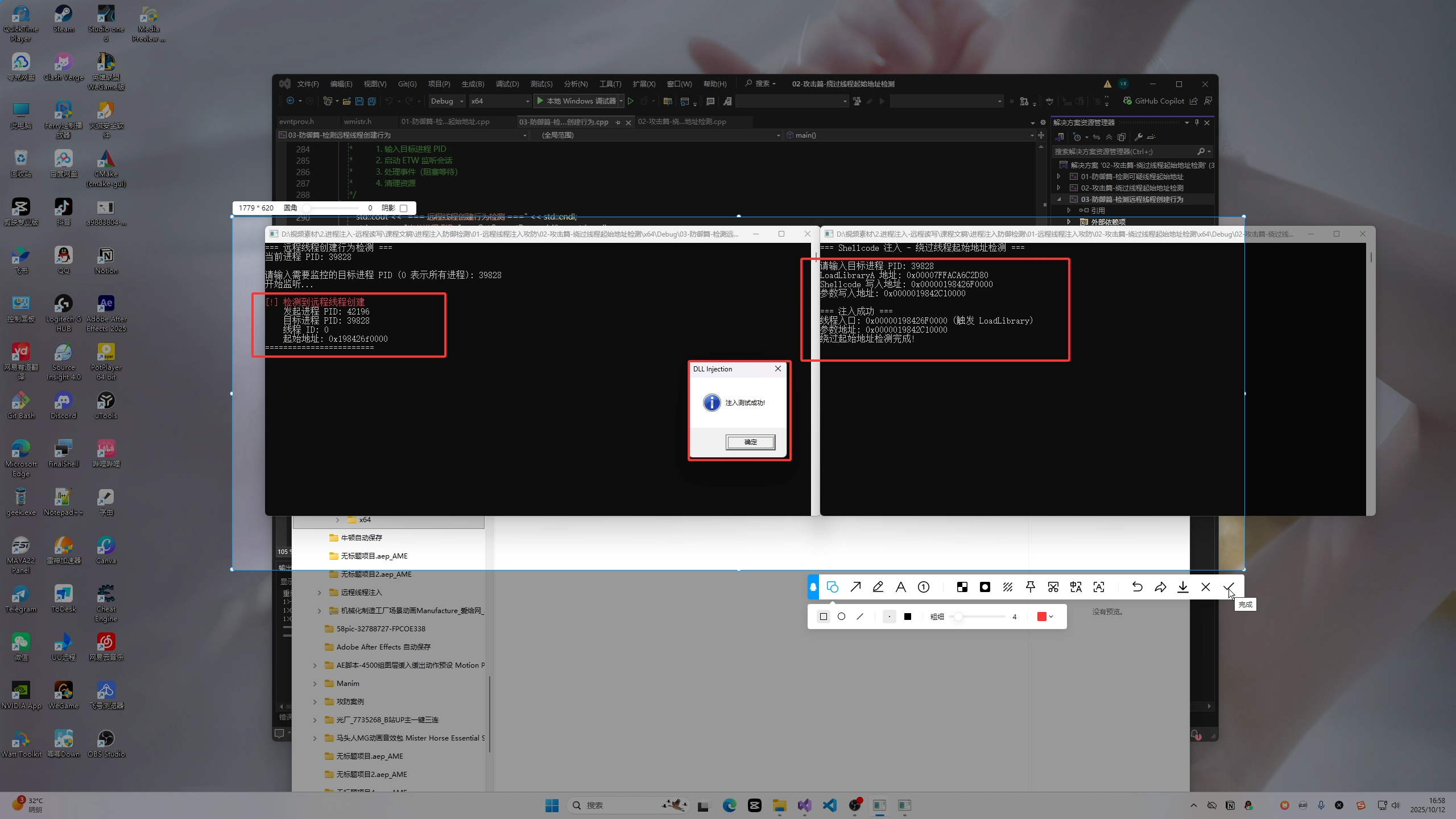1456x819 pixels.
Task: Select the mosaic blur tool
Action: coord(962,587)
